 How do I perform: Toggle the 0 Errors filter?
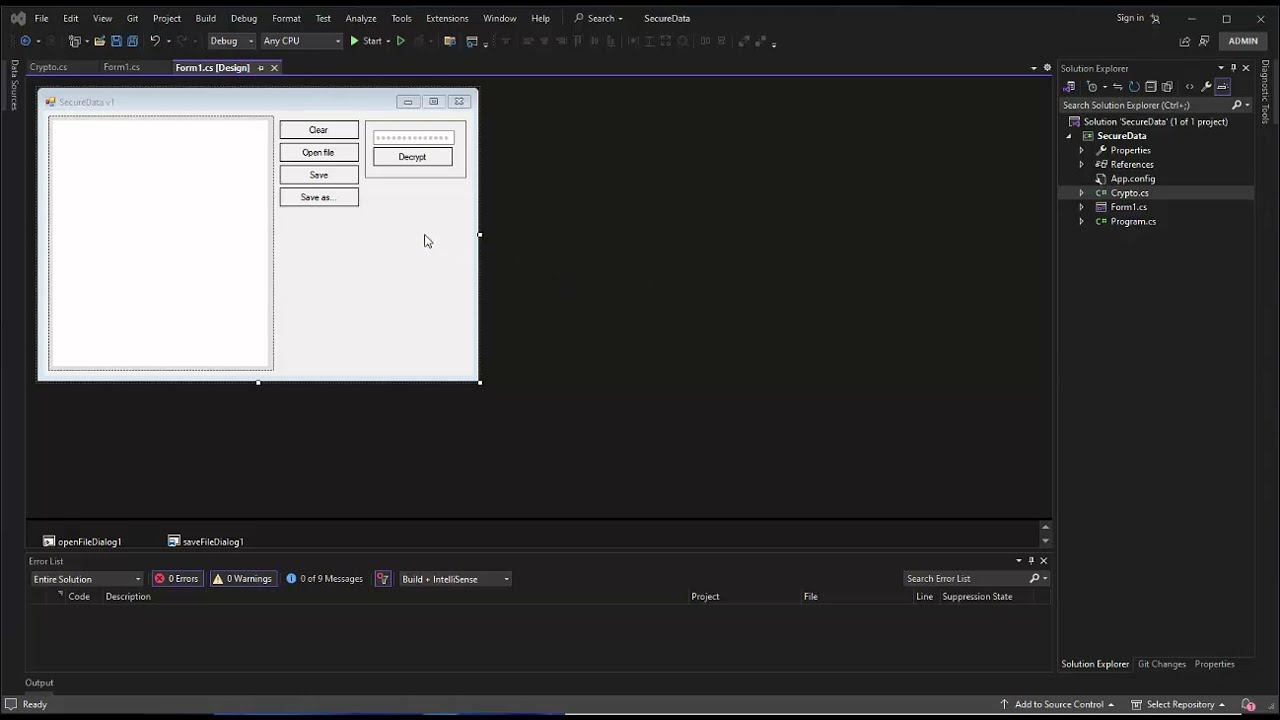point(176,579)
